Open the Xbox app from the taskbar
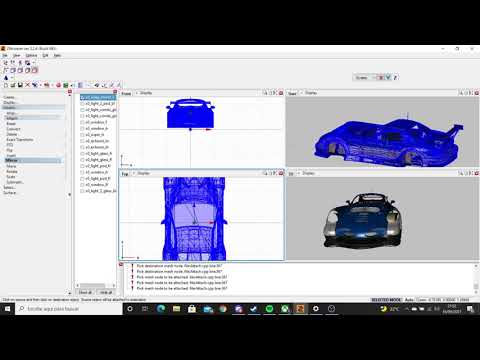 [x=285, y=309]
